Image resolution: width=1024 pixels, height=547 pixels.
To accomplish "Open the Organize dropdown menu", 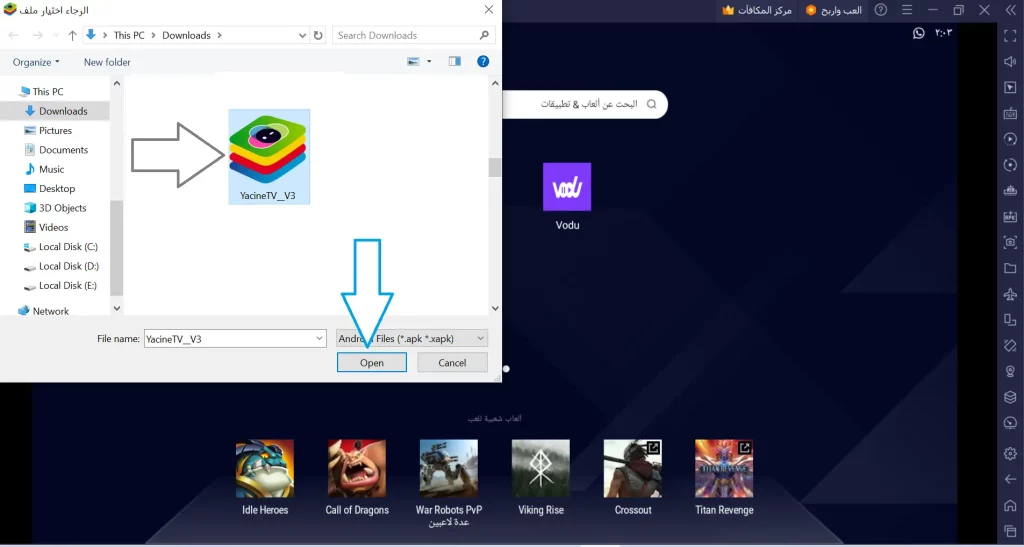I will (x=36, y=62).
